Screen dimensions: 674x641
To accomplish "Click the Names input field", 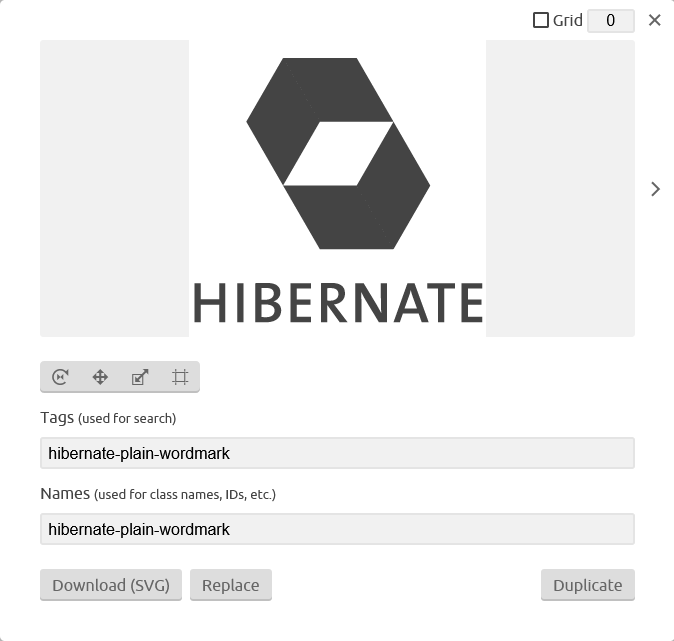I will 337,529.
